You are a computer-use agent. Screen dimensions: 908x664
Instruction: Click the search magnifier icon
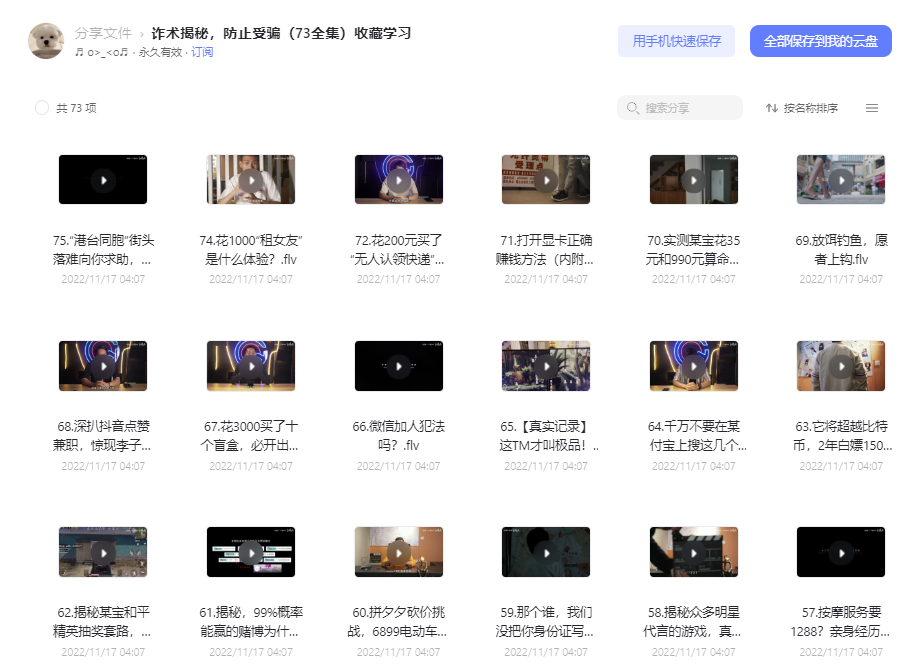pos(633,108)
